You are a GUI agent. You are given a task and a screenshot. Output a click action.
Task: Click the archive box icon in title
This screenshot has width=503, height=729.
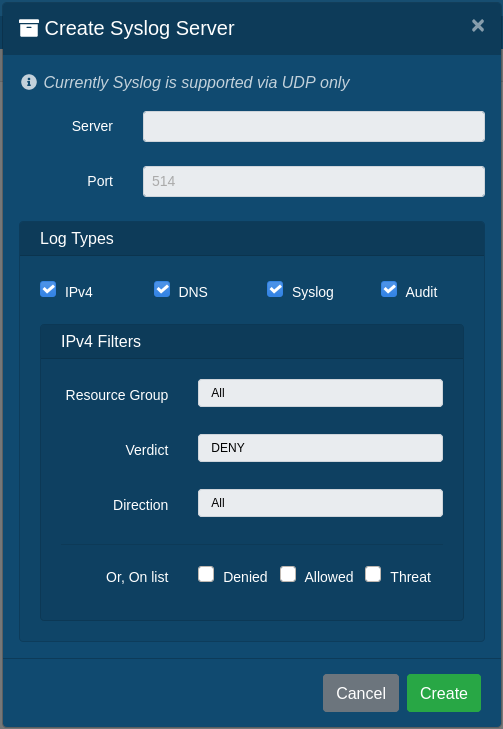click(29, 28)
